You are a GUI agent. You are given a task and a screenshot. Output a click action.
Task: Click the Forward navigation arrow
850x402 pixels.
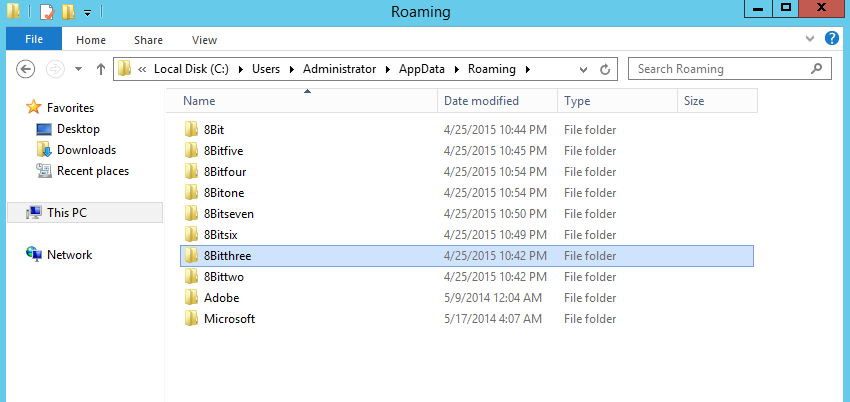click(x=55, y=69)
